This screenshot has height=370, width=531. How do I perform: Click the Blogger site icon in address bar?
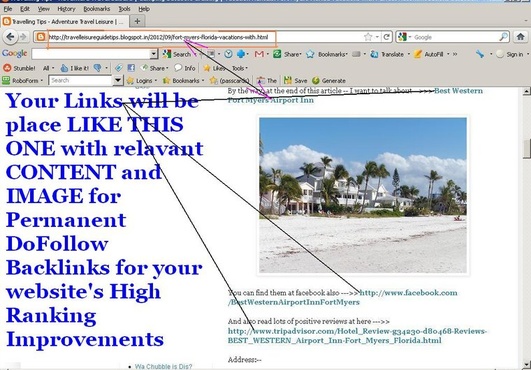[x=40, y=37]
